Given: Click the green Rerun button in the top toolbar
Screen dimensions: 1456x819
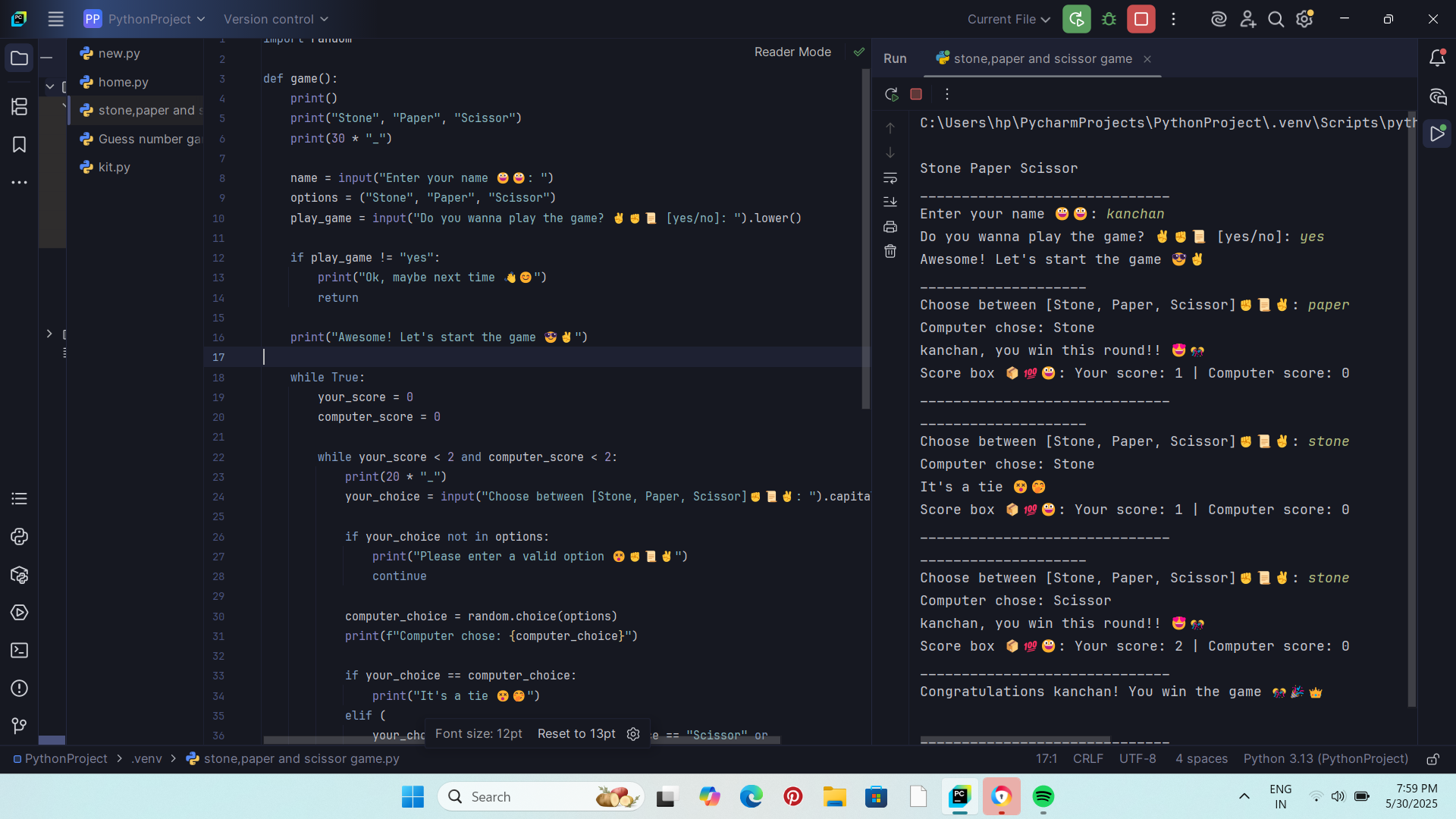Looking at the screenshot, I should coord(1076,19).
